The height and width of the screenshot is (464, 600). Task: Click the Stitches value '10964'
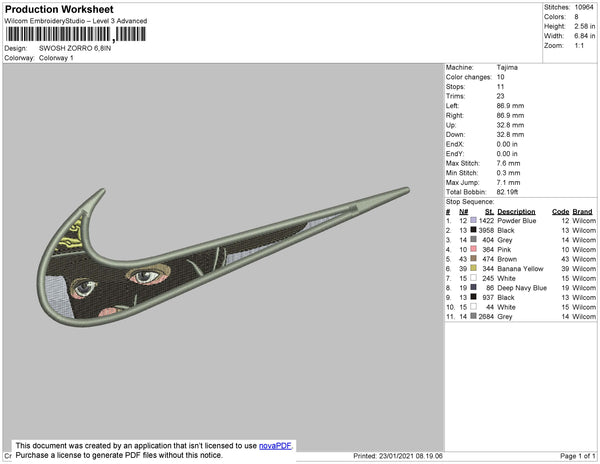coord(584,7)
